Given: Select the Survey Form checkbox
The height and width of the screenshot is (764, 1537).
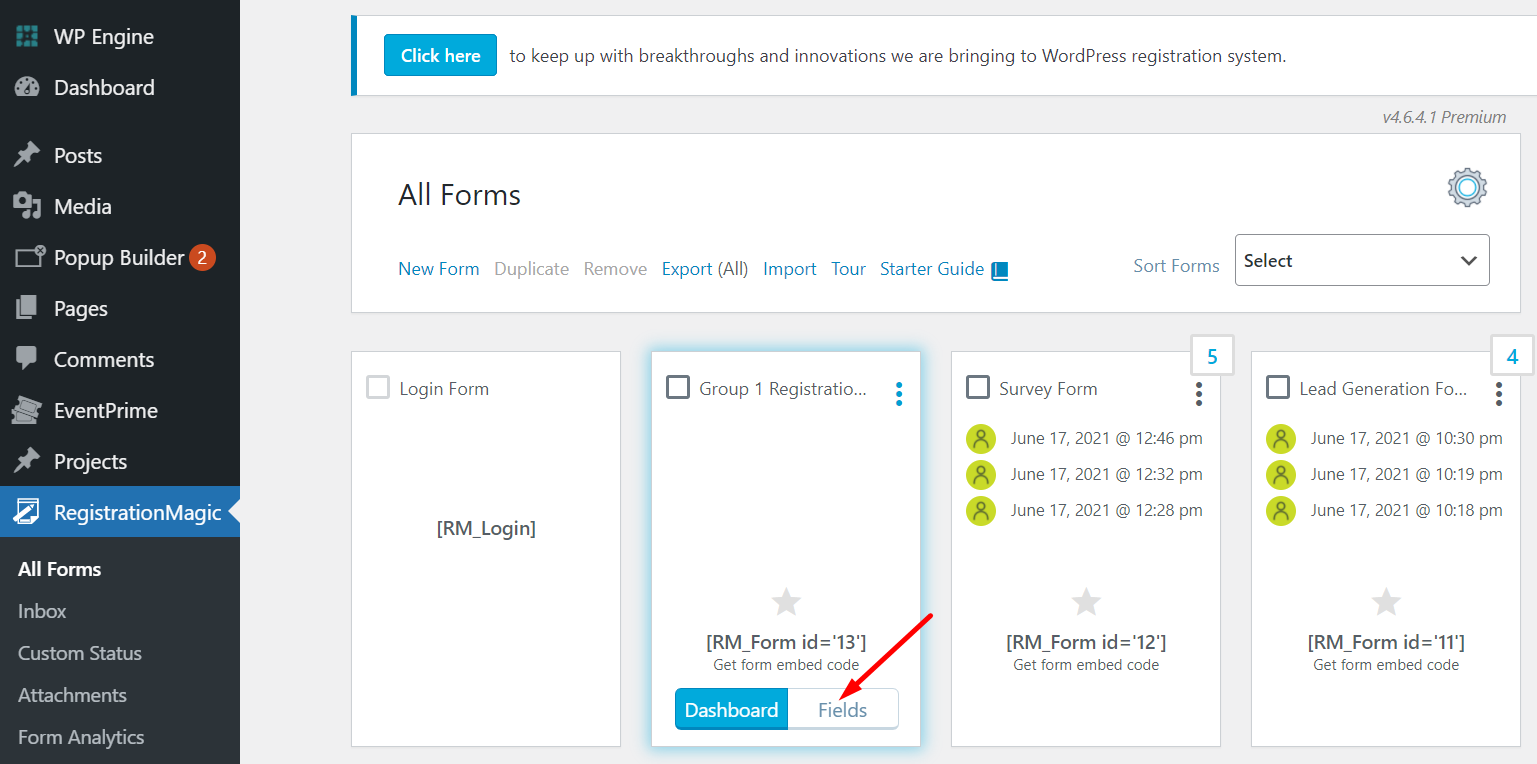Looking at the screenshot, I should click(x=978, y=388).
